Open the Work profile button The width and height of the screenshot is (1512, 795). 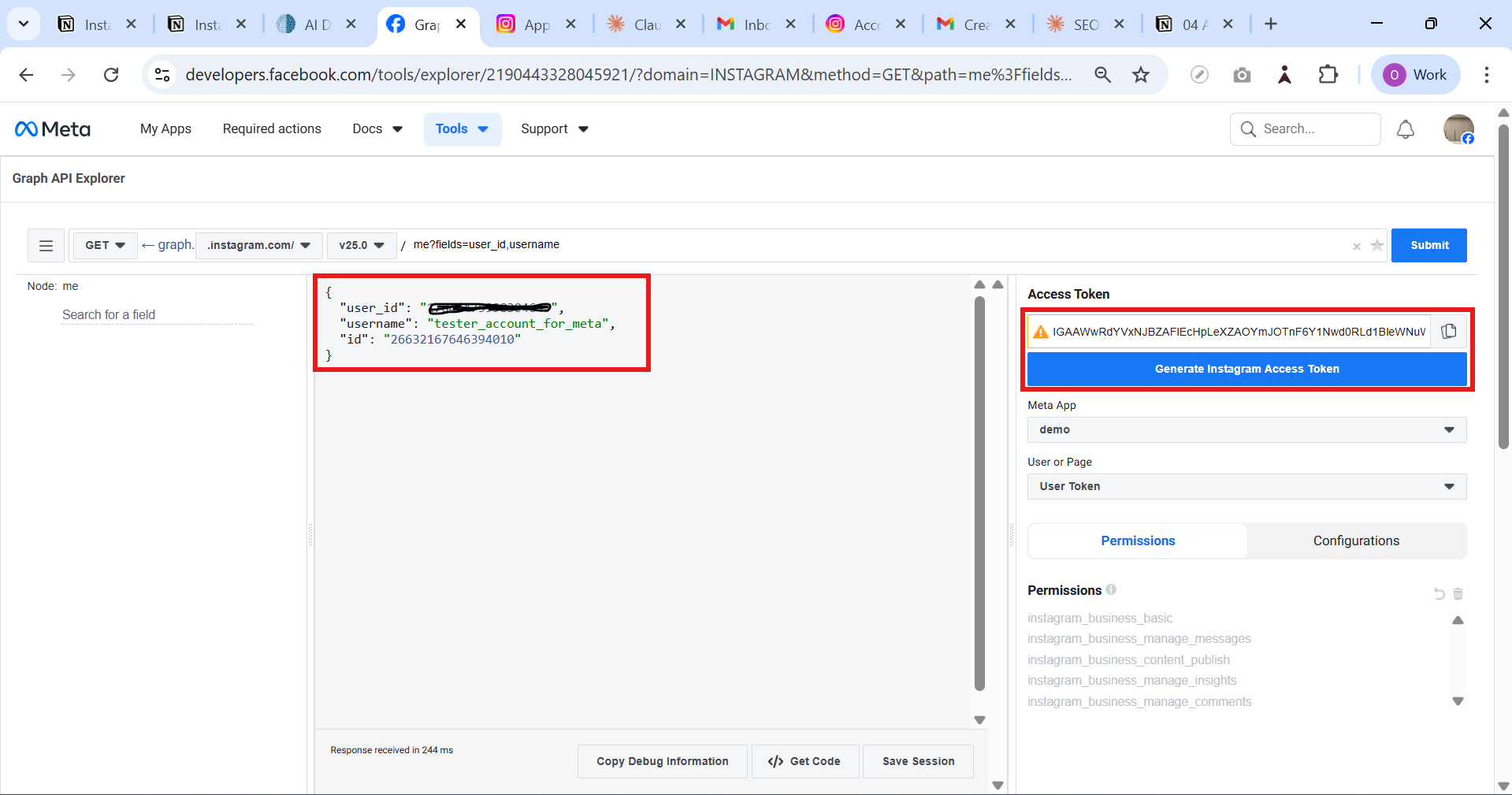(x=1416, y=75)
